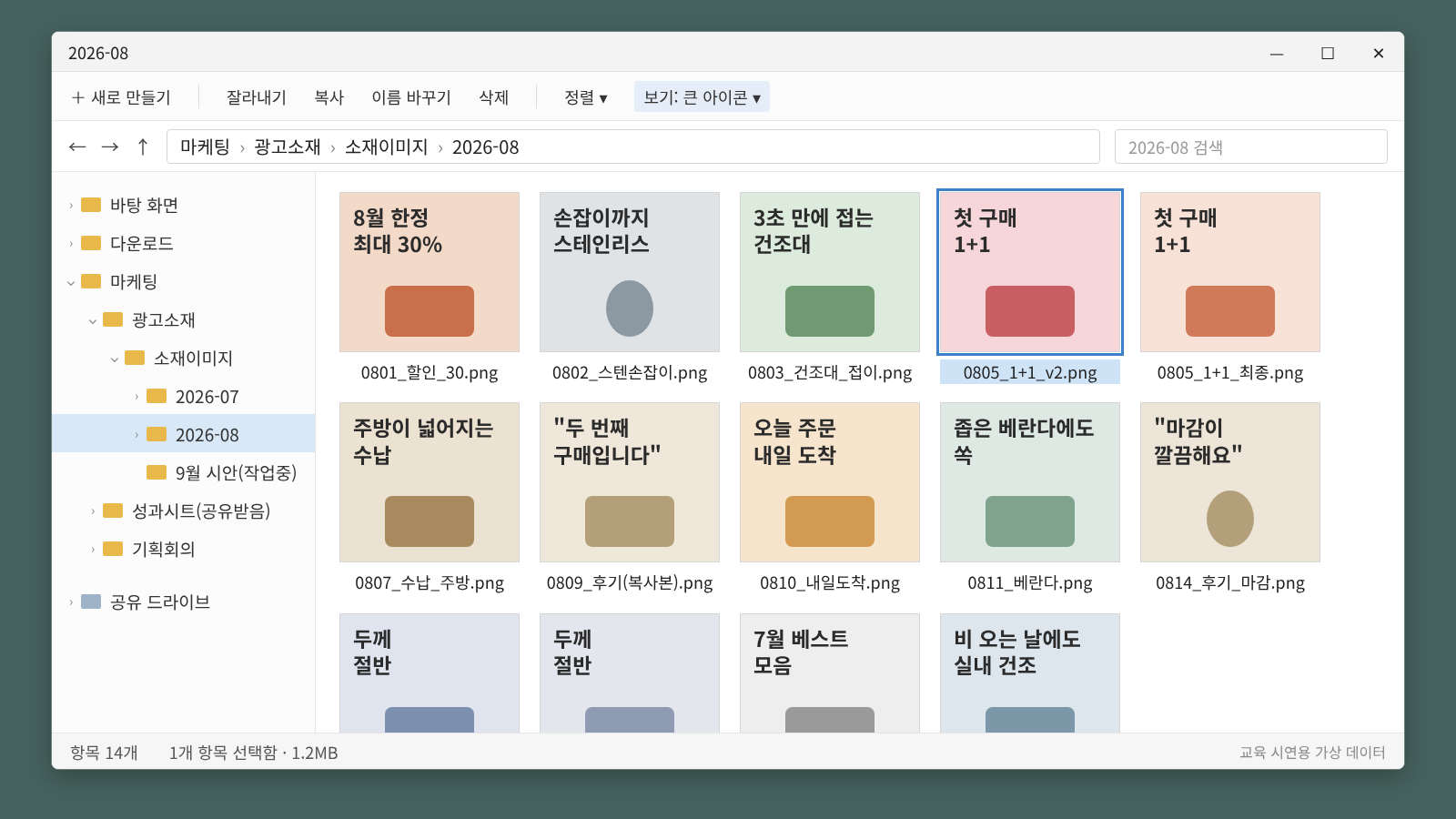This screenshot has height=819, width=1456.
Task: Click 광고소재 in the breadcrumb path
Action: 288,147
